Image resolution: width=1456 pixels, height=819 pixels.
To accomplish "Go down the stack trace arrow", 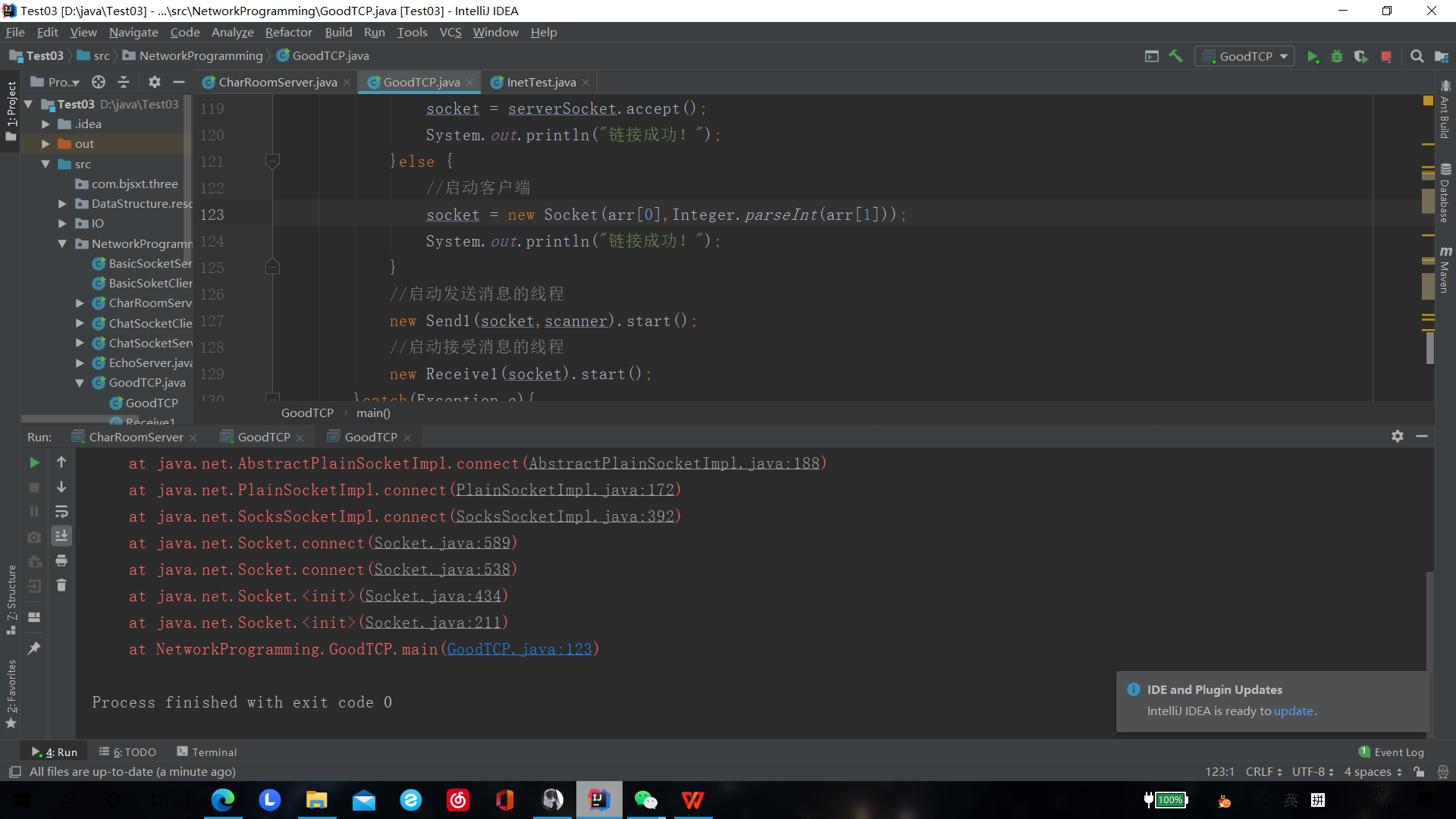I will click(x=61, y=487).
